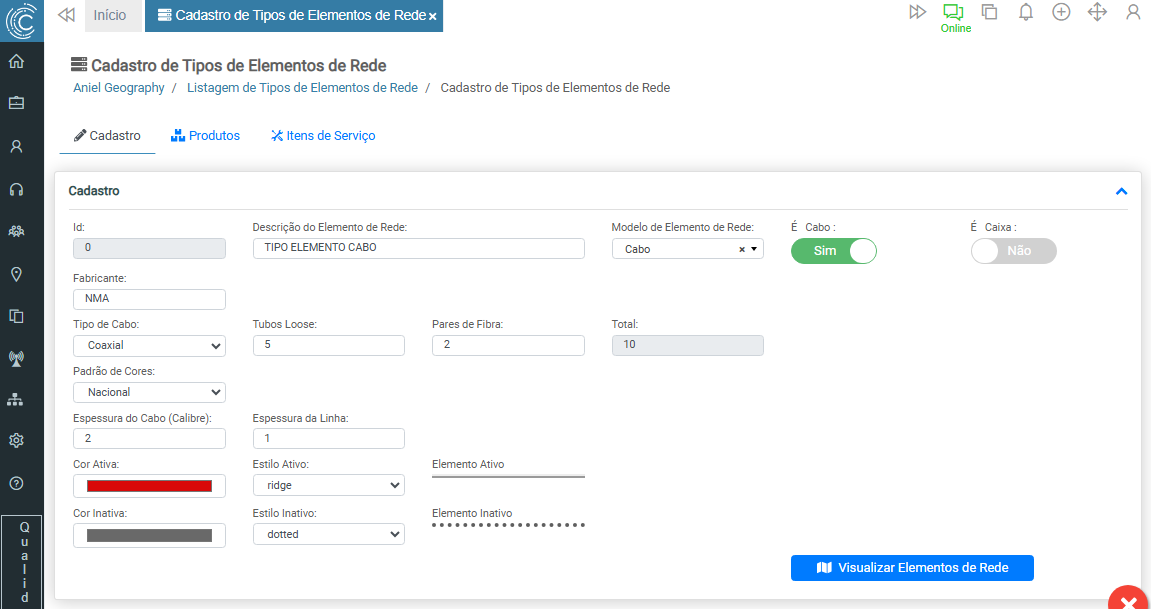Click the notification bell icon
The width and height of the screenshot is (1153, 609).
coord(1025,13)
